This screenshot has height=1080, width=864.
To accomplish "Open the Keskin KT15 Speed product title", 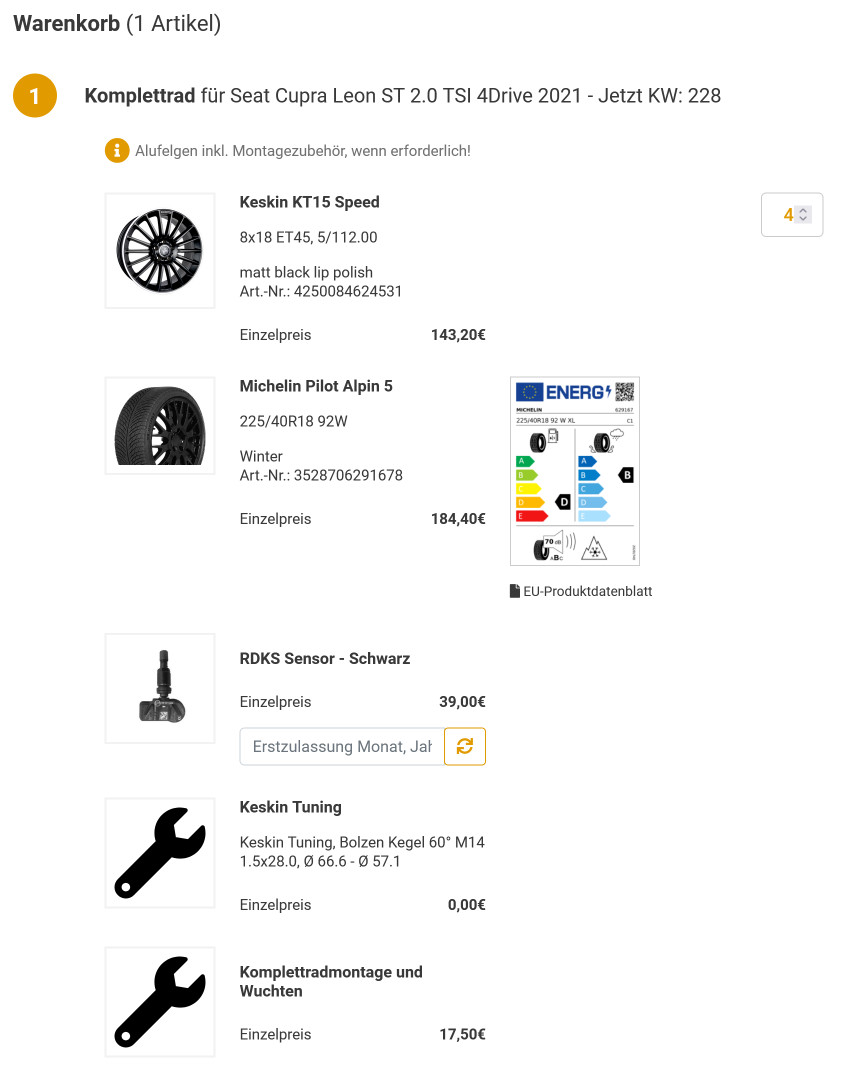I will click(310, 202).
